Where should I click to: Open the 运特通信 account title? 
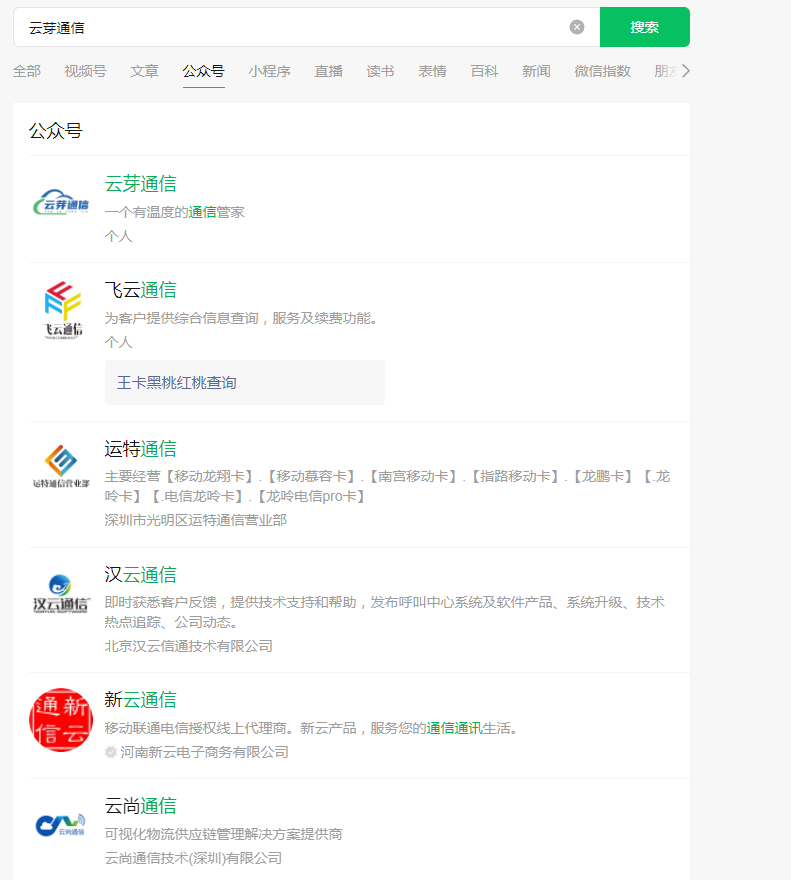point(140,448)
